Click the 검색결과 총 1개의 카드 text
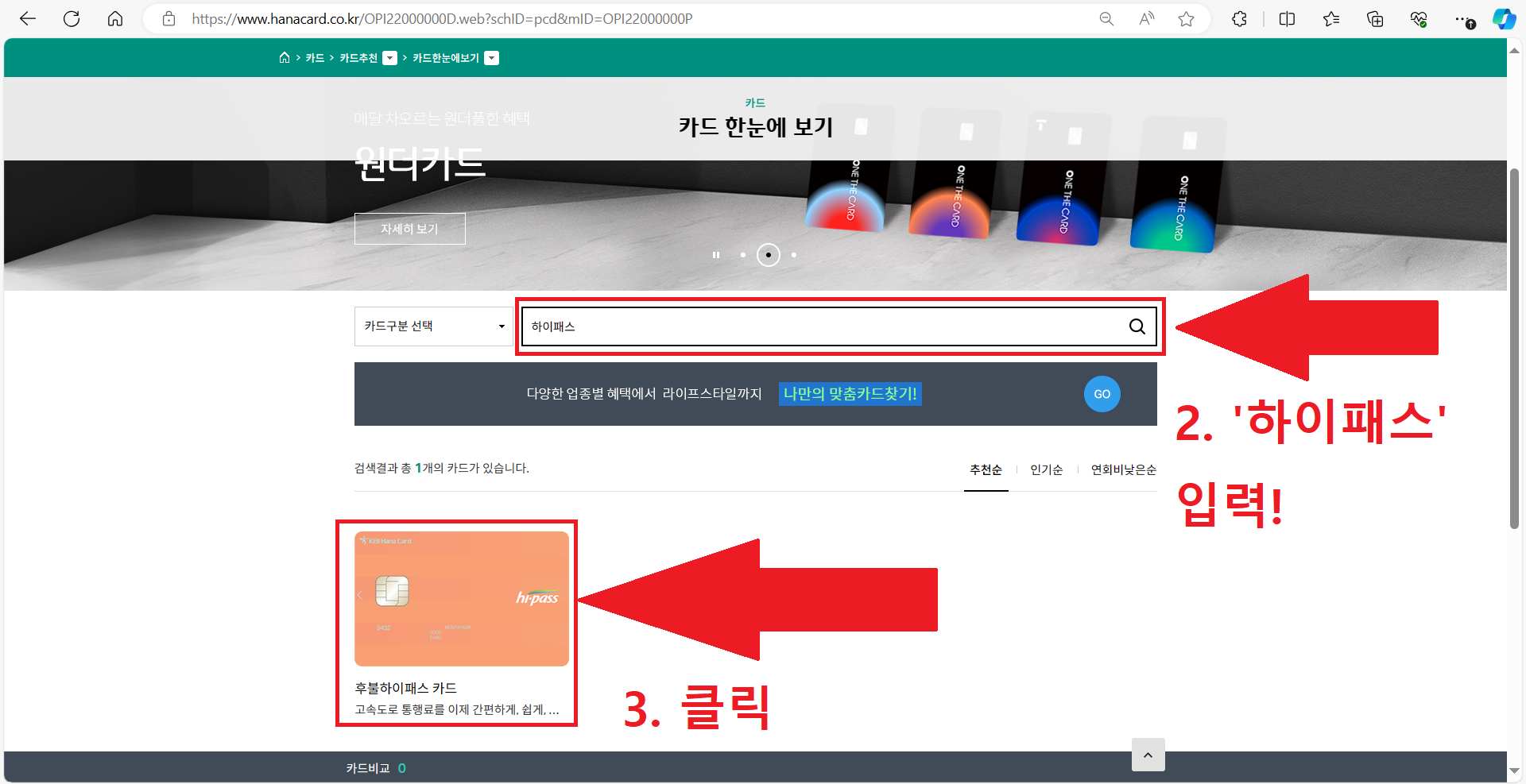 (442, 469)
